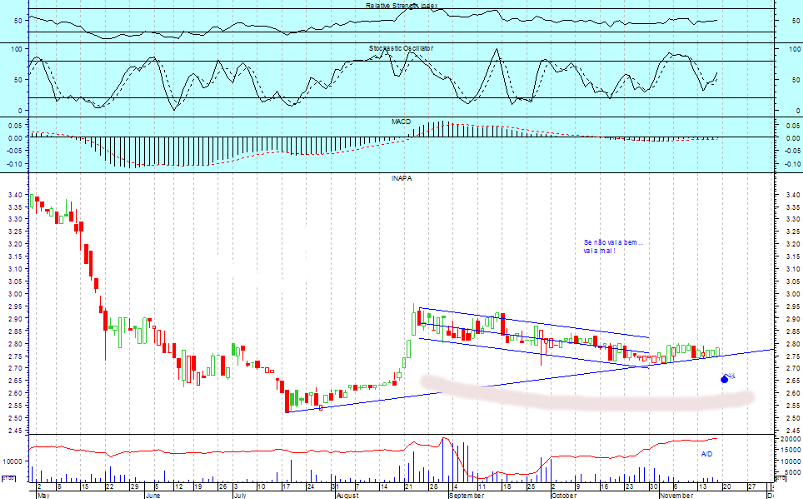The width and height of the screenshot is (803, 499).
Task: Click the INAPA chart title
Action: (402, 178)
